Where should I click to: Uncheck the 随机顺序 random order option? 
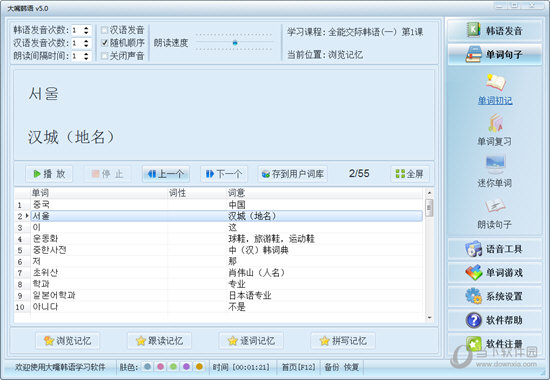(104, 43)
